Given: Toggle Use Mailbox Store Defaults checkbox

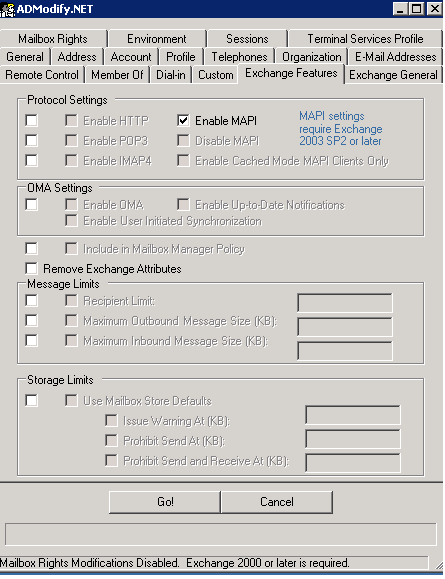Looking at the screenshot, I should [71, 400].
